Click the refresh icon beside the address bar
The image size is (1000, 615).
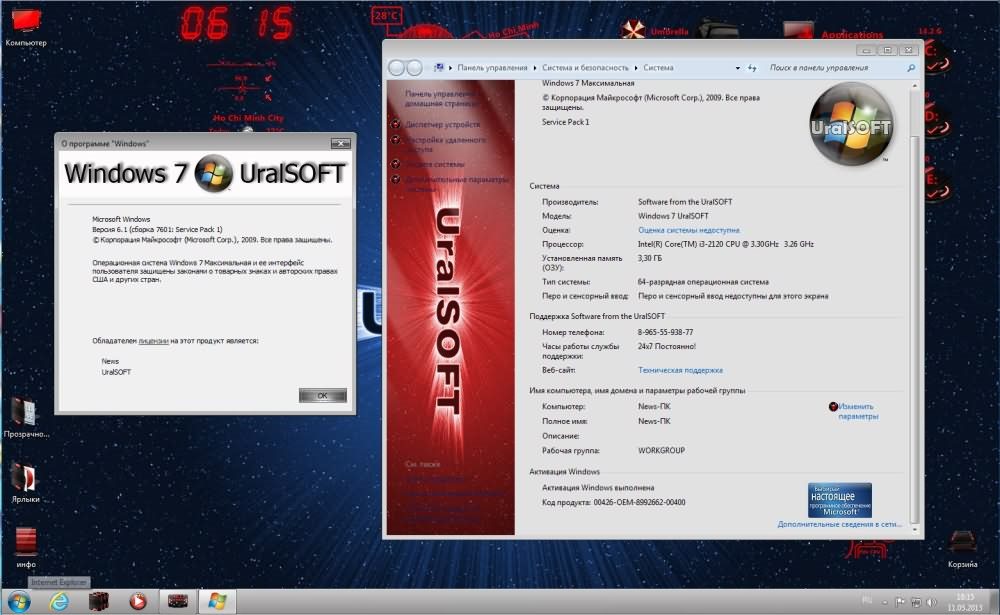point(751,68)
